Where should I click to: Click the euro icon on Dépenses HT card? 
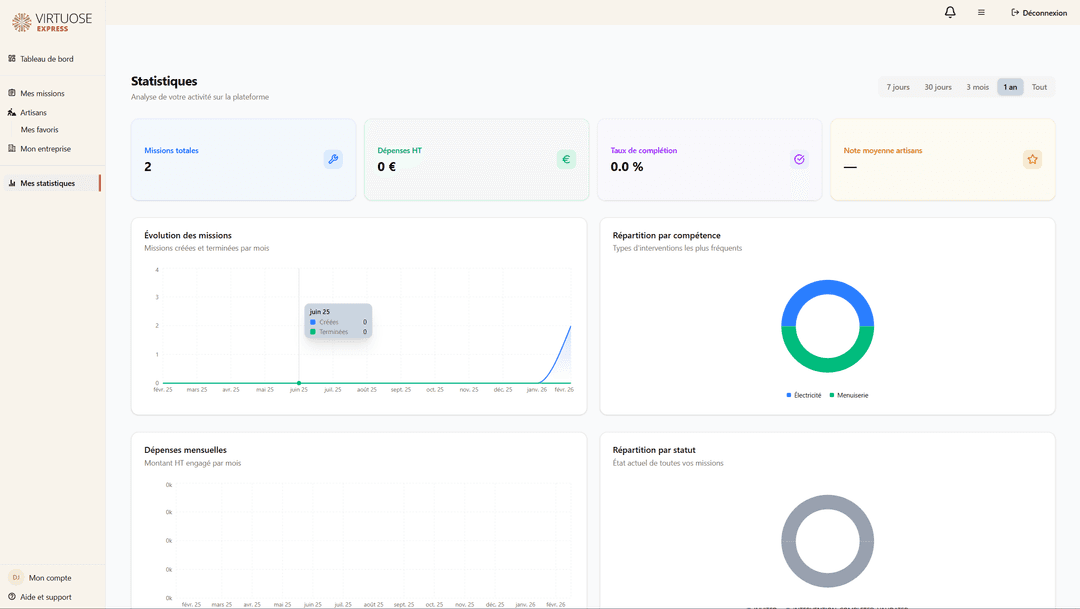(566, 159)
